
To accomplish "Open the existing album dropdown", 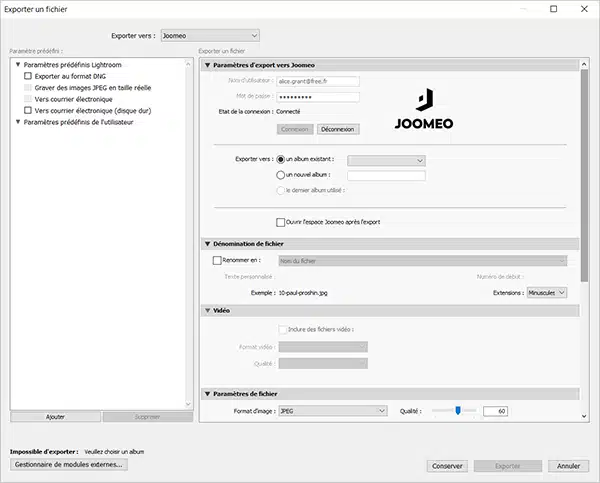I will pos(386,160).
